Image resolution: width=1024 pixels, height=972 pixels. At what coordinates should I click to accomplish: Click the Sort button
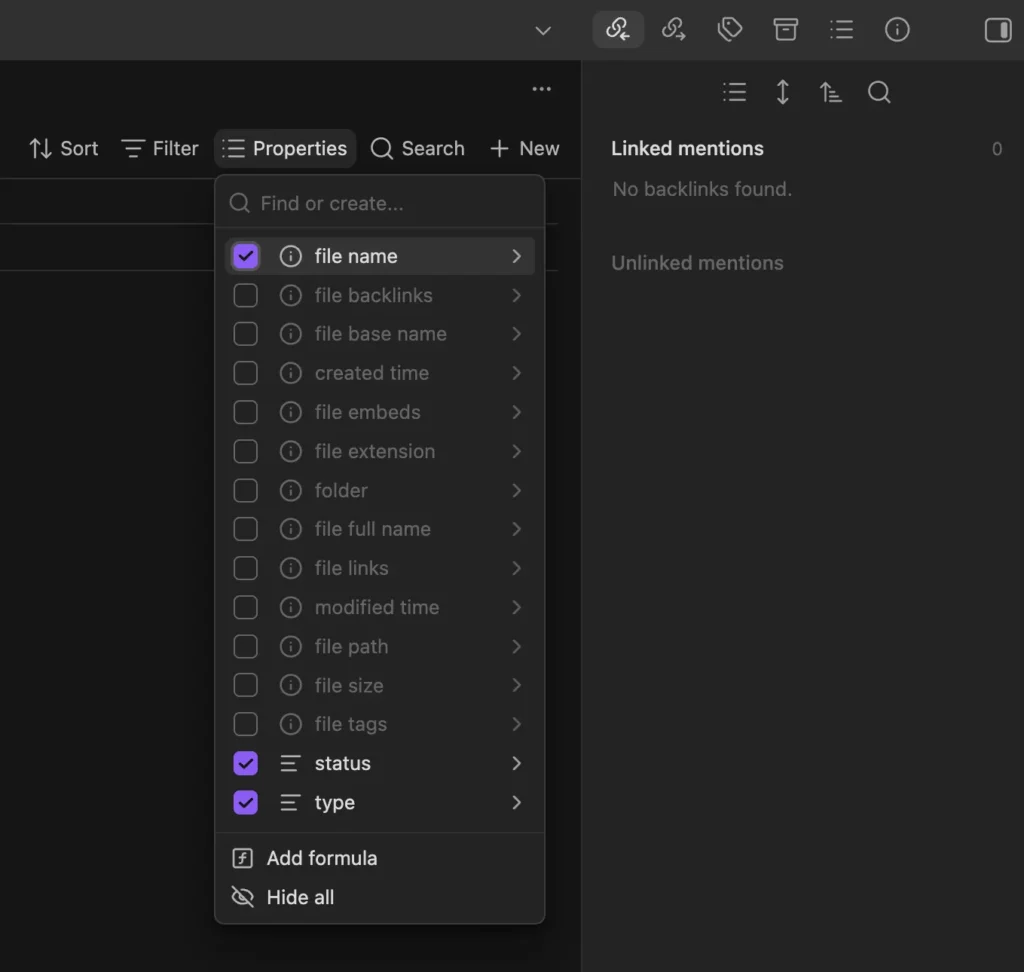63,148
